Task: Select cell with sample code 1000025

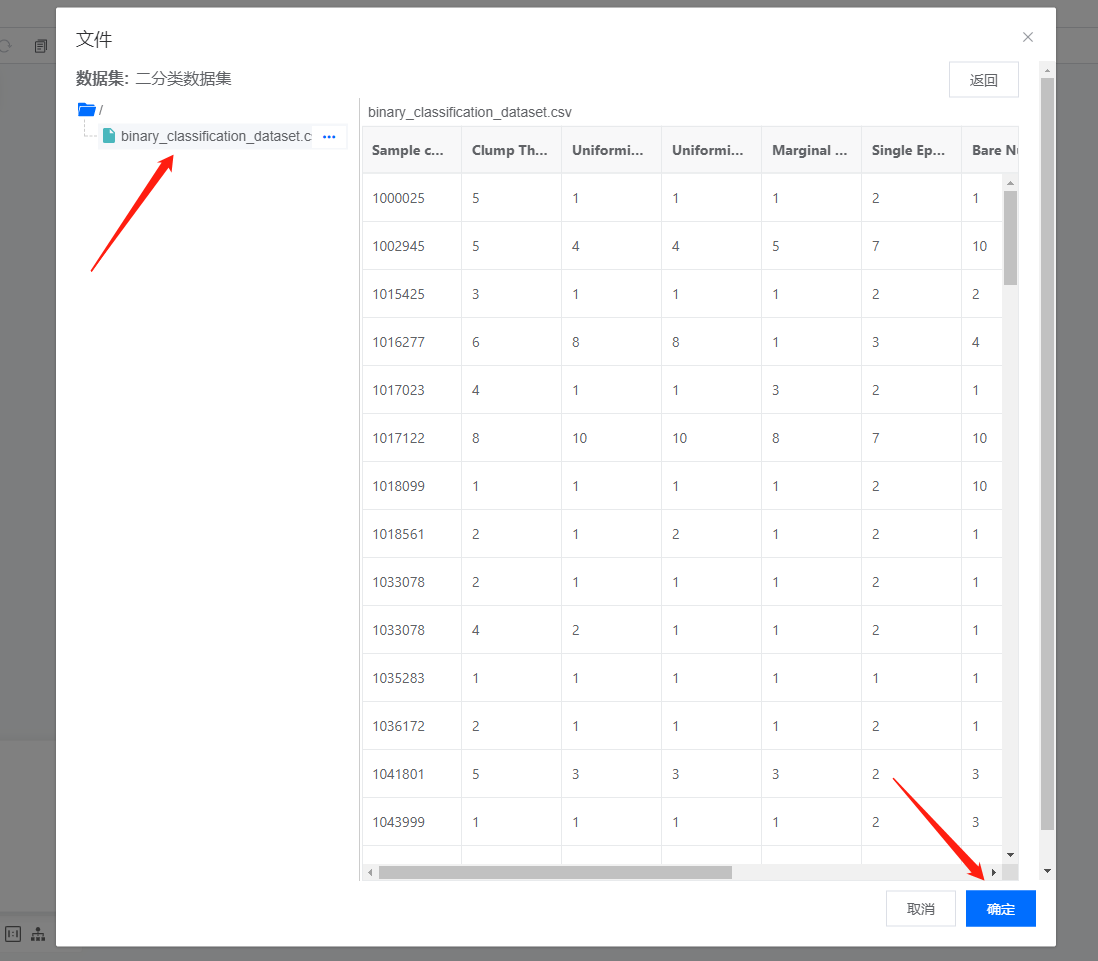Action: click(x=412, y=198)
